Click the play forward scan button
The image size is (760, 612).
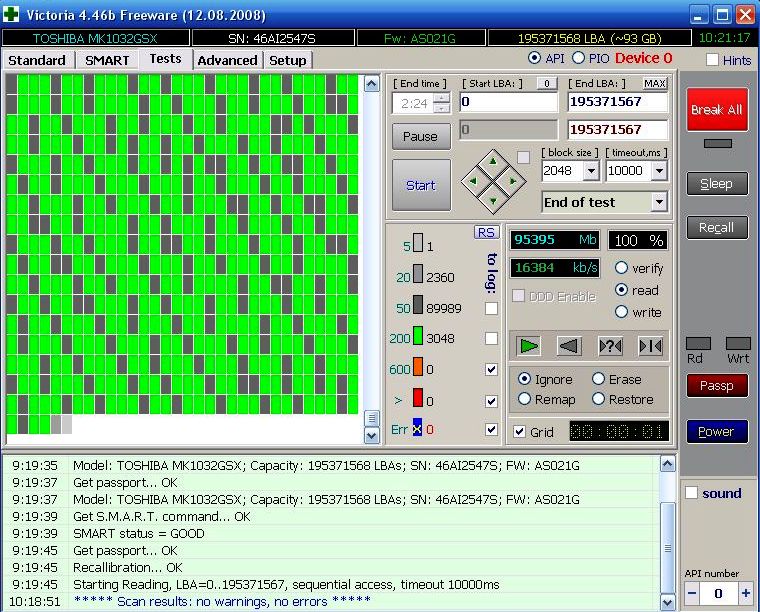529,346
